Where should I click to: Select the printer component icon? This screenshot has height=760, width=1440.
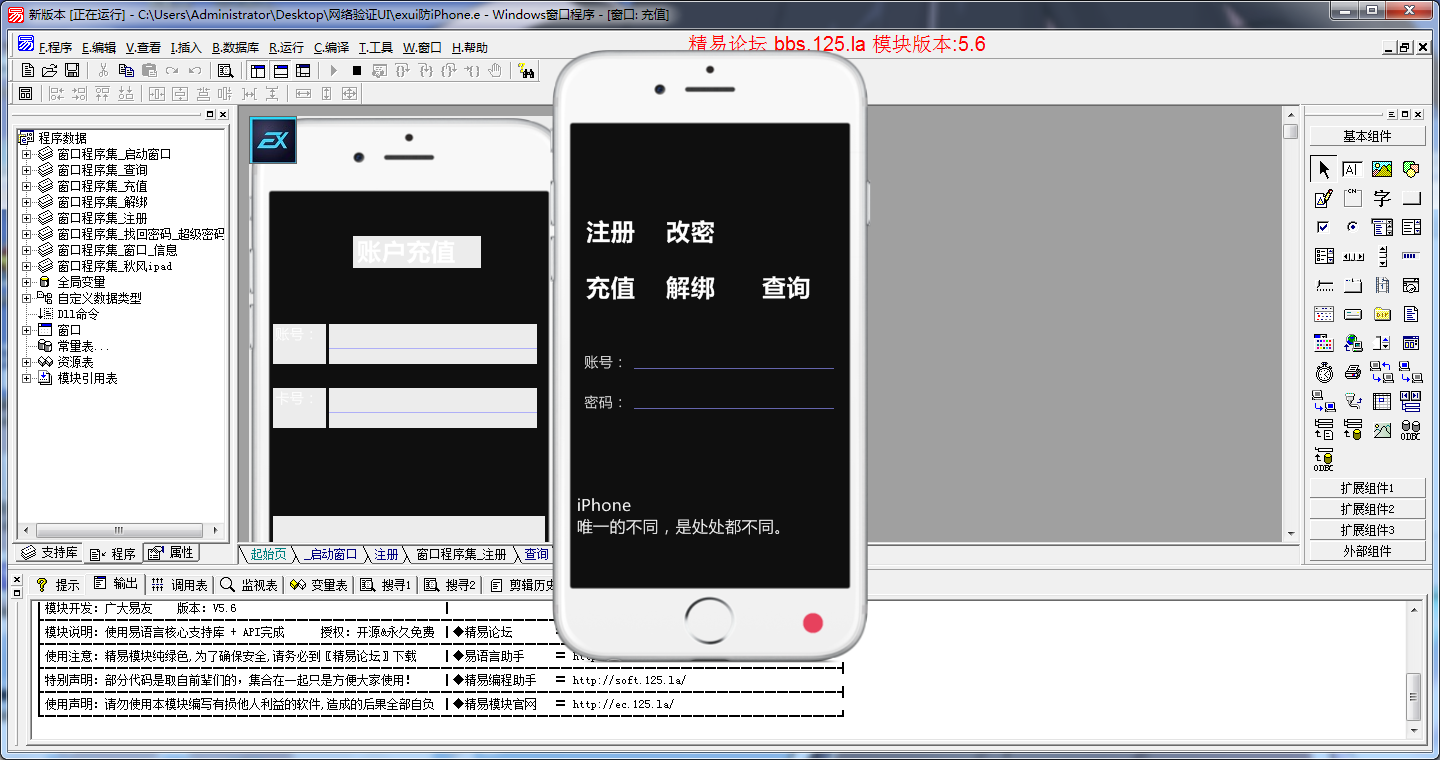(1352, 372)
